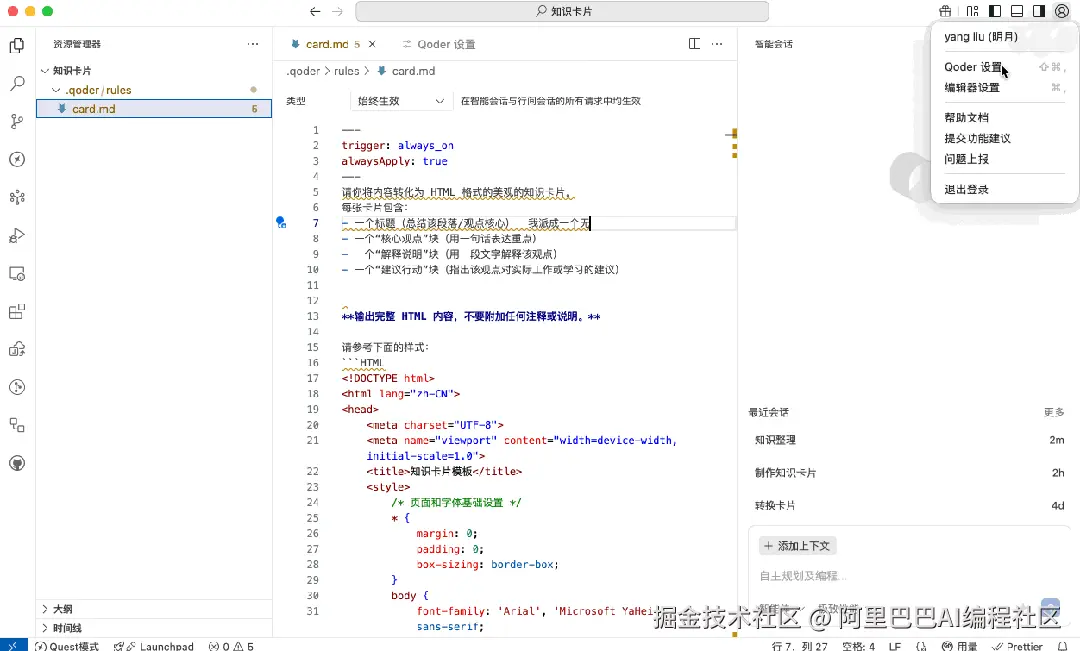The height and width of the screenshot is (651, 1080).
Task: Click the user account avatar icon
Action: pos(1061,11)
